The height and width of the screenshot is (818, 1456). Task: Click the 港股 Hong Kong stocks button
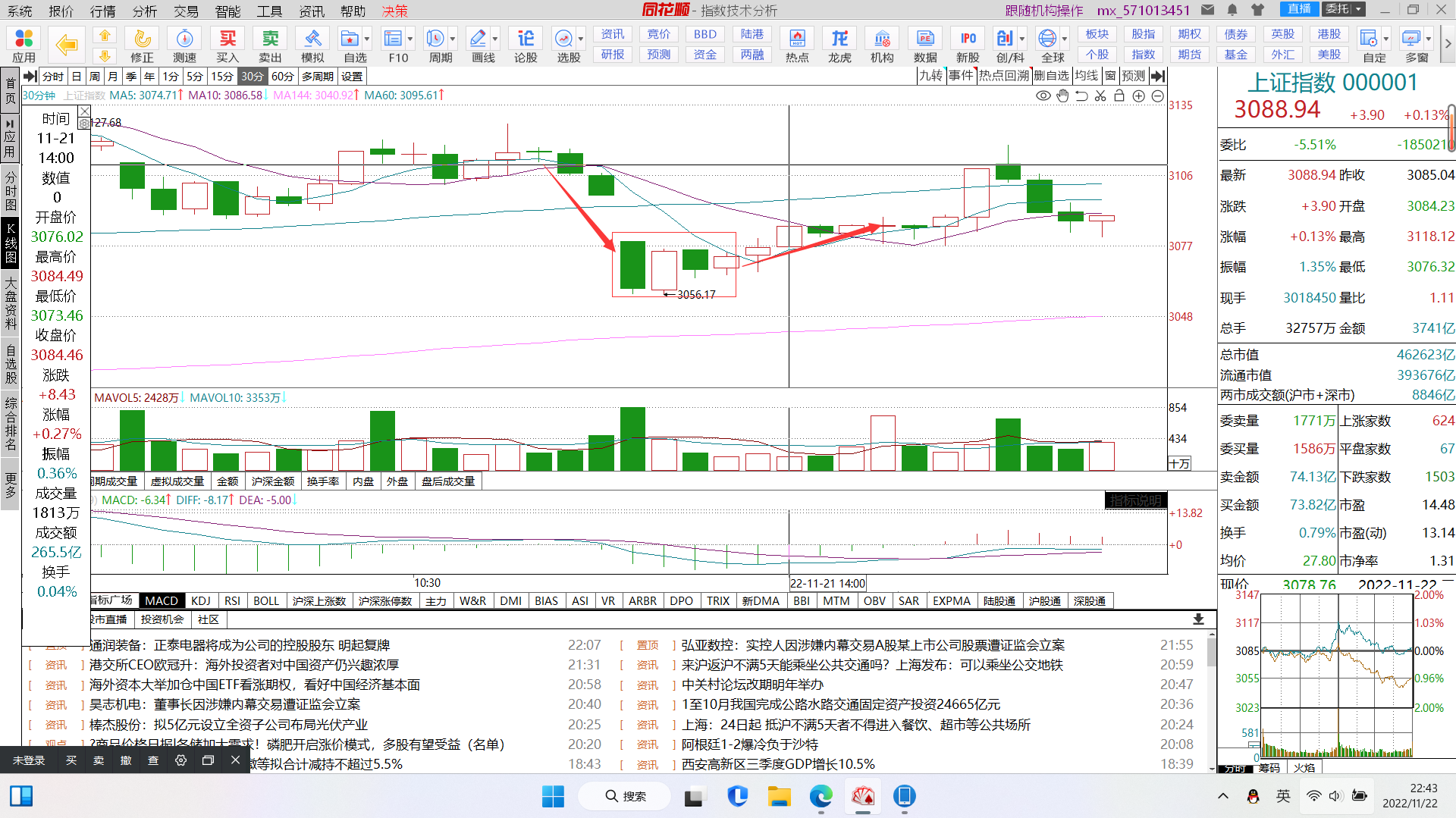click(x=1329, y=34)
